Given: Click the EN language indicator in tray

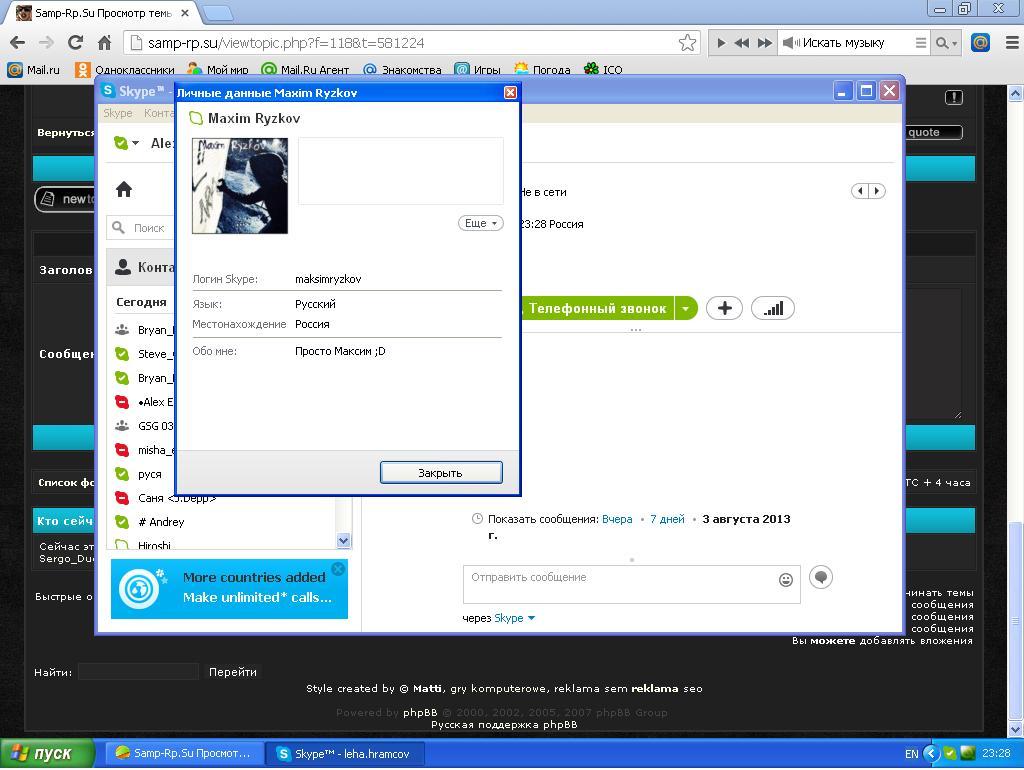Looking at the screenshot, I should click(x=911, y=754).
